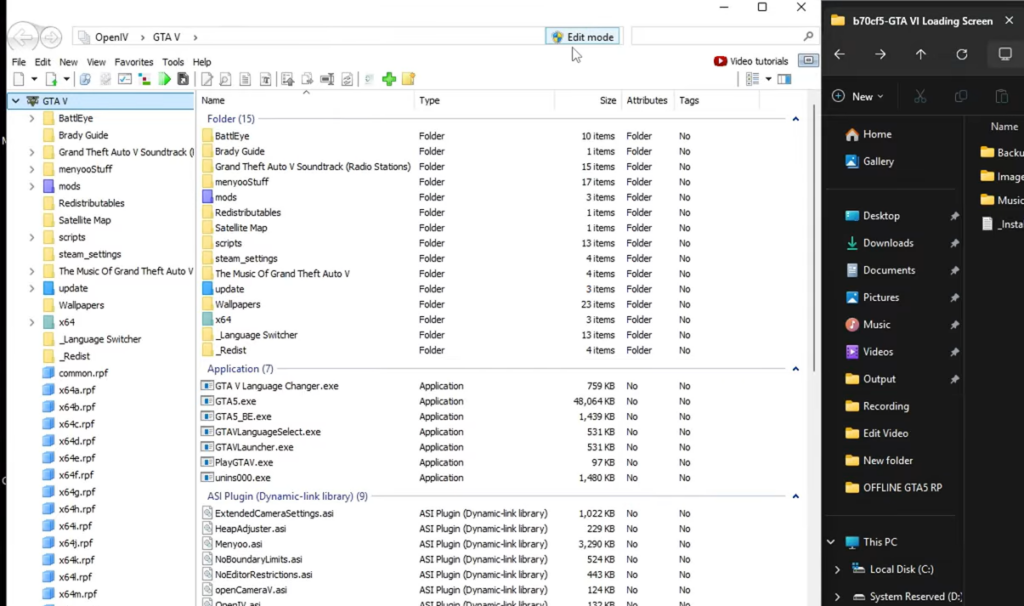Image resolution: width=1024 pixels, height=606 pixels.
Task: Toggle Edit mode in OpenIV
Action: [583, 37]
